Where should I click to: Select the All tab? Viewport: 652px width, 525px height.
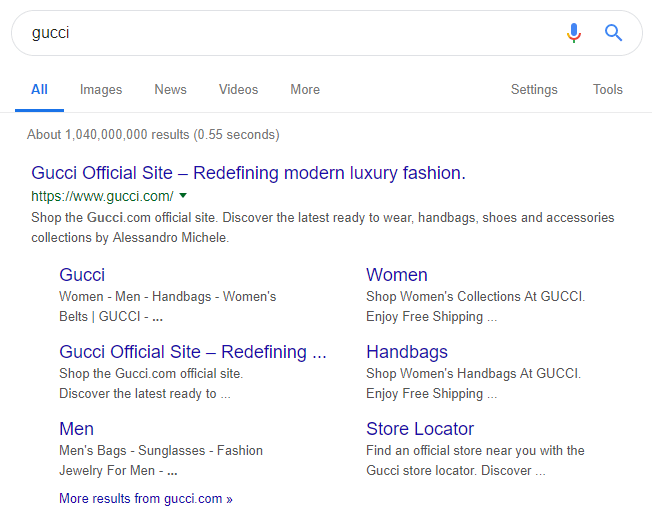pos(40,89)
